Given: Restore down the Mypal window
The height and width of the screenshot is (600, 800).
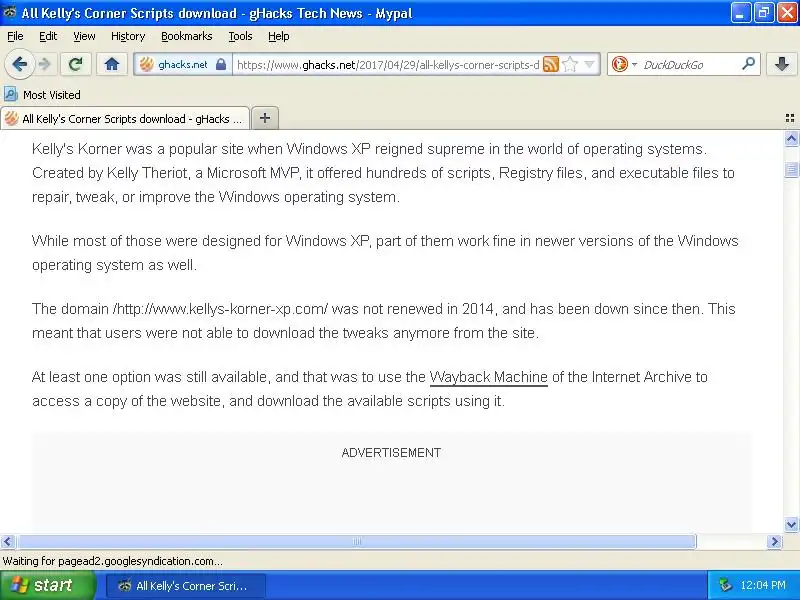Looking at the screenshot, I should tap(763, 13).
